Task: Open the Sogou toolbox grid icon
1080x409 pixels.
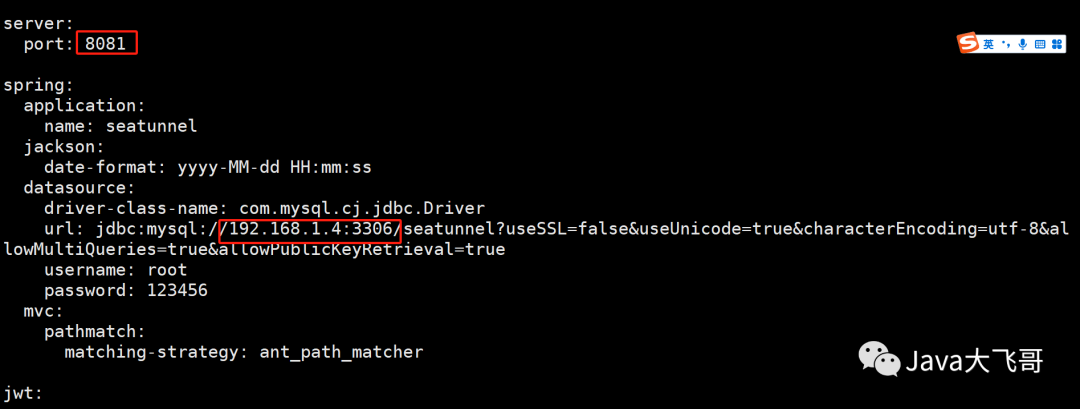Action: pyautogui.click(x=1056, y=44)
